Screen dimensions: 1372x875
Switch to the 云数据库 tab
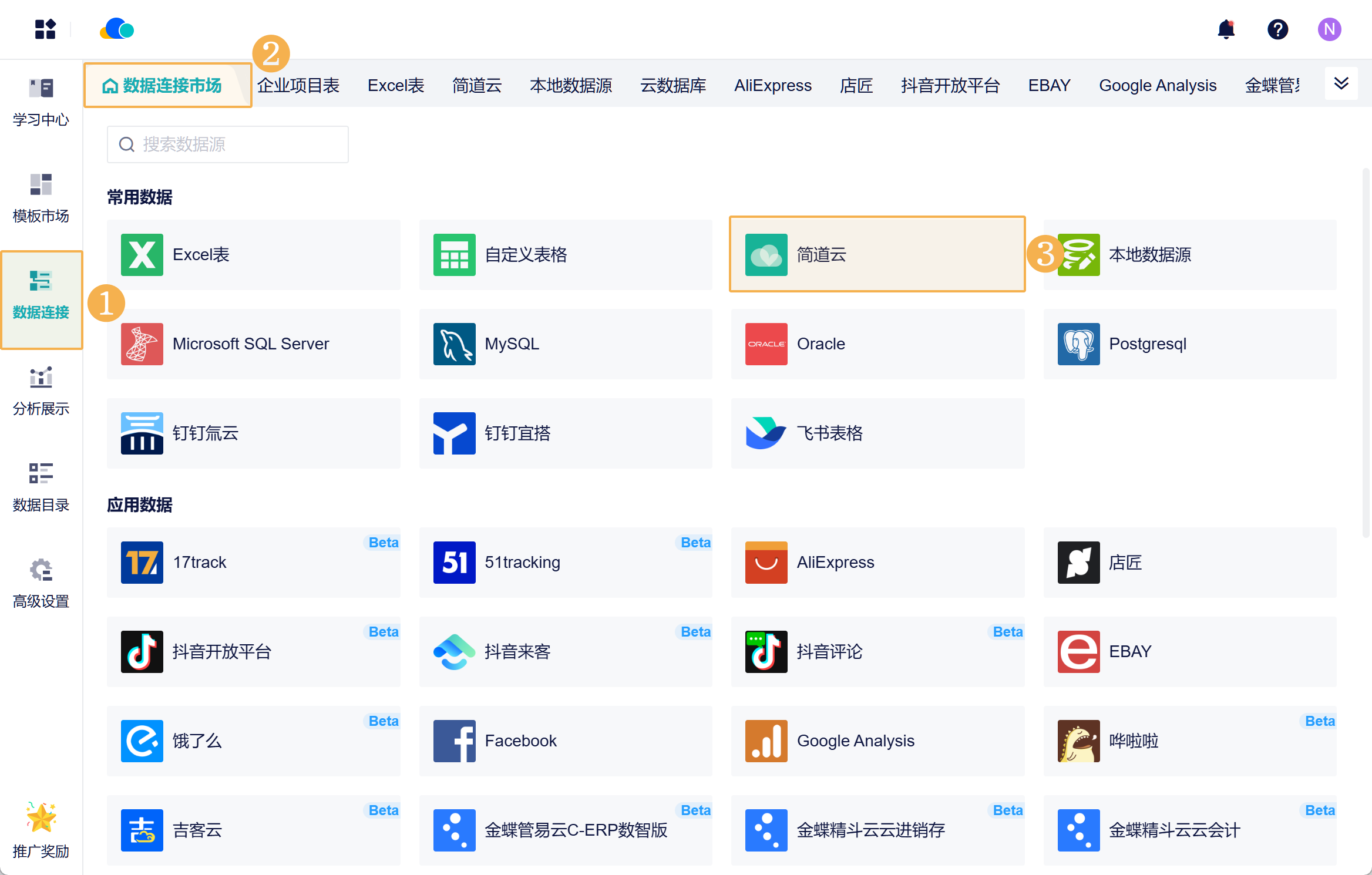tap(673, 86)
